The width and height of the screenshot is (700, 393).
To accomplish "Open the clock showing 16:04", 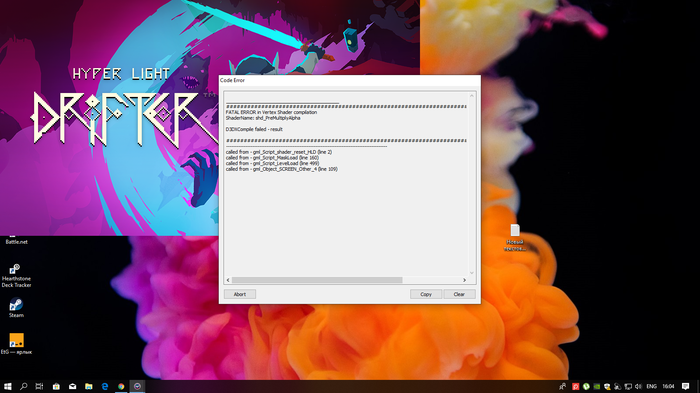I will click(x=668, y=386).
